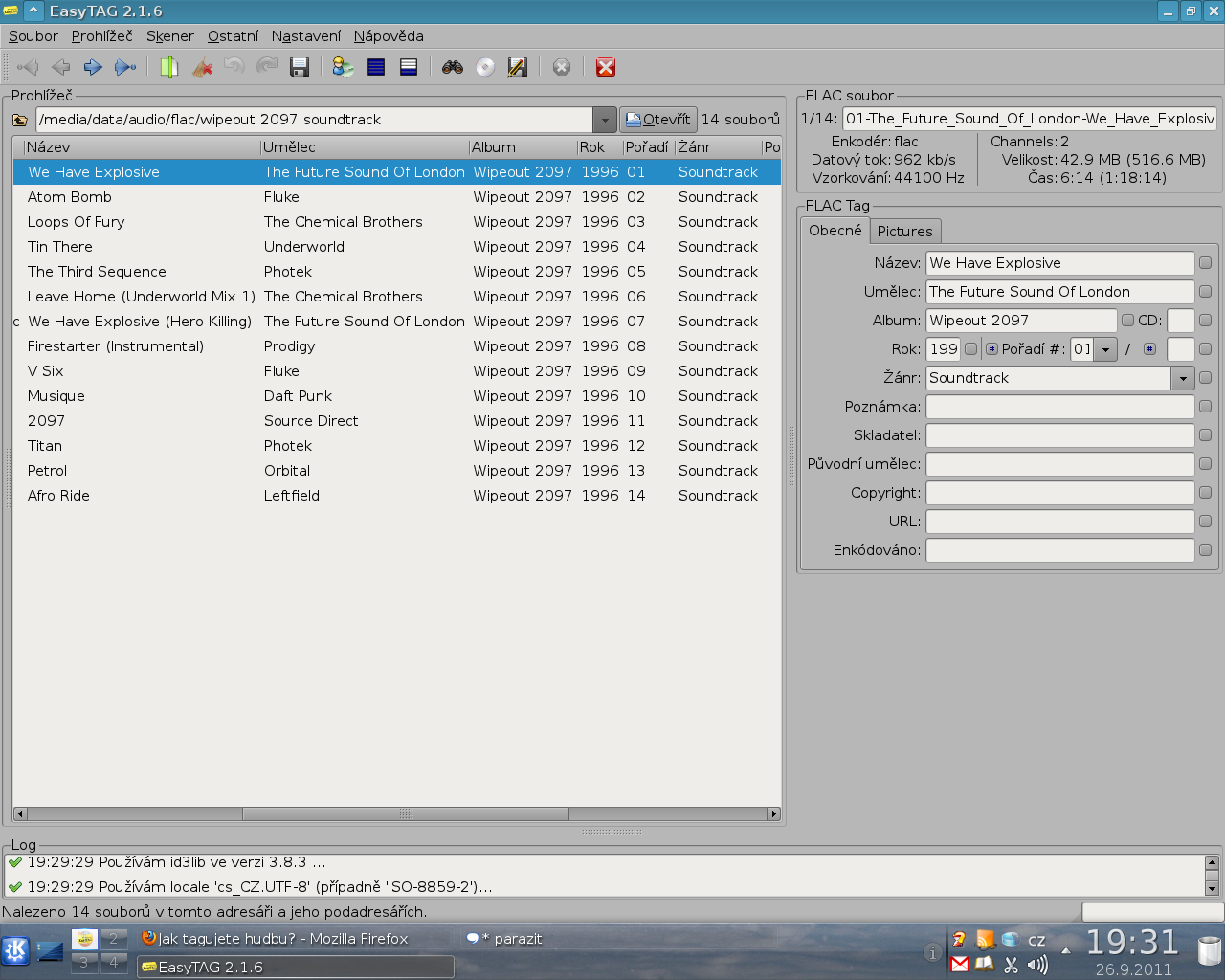This screenshot has width=1225, height=980.
Task: Open playlist writer pencil icon
Action: click(518, 67)
